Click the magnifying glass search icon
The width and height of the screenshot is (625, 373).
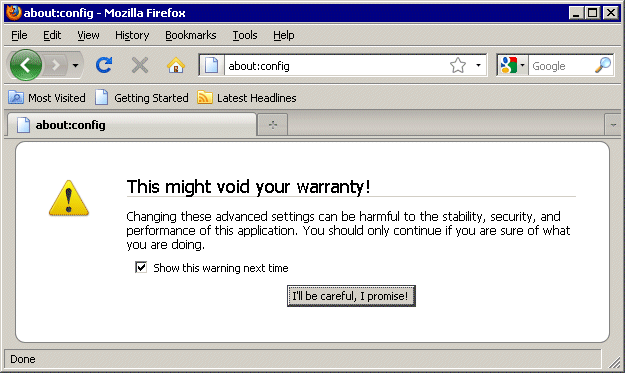(603, 65)
